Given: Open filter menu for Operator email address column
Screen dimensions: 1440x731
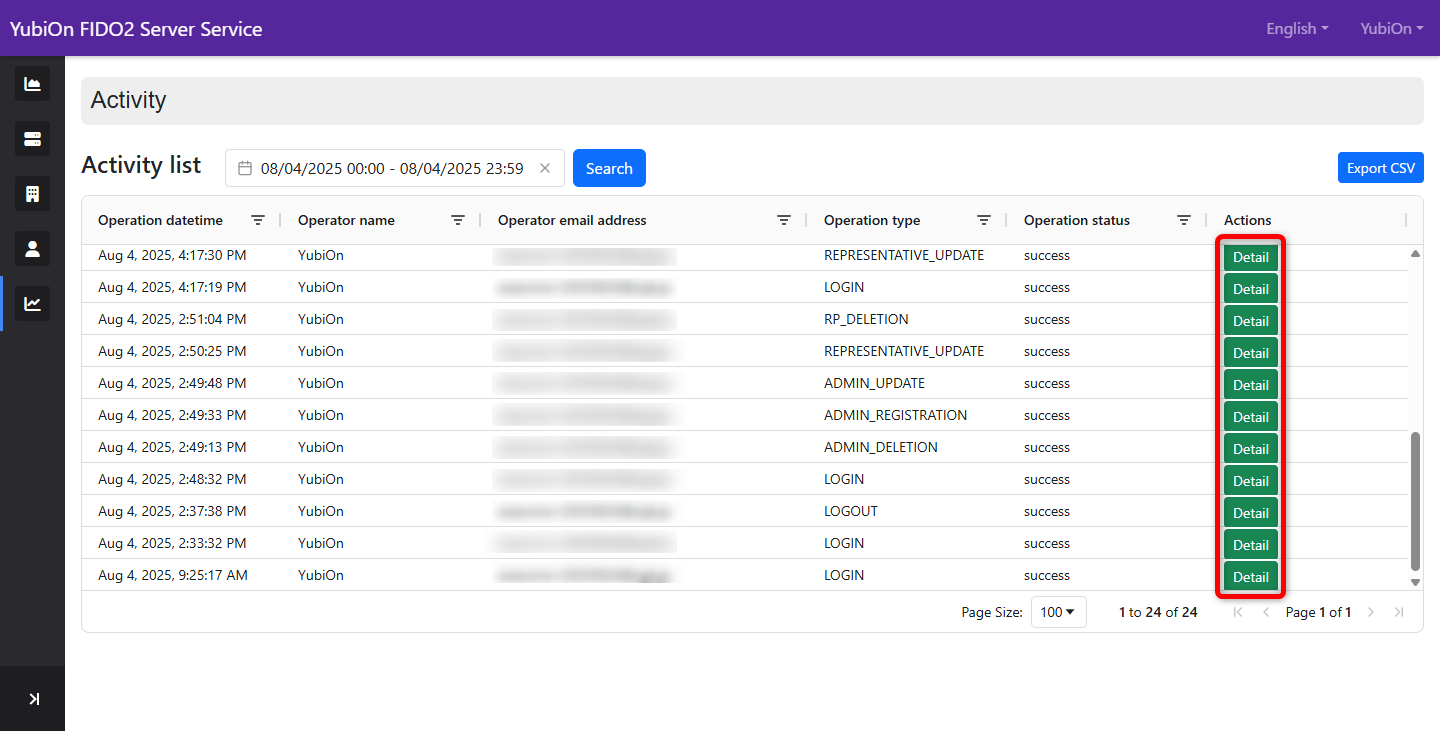Looking at the screenshot, I should click(784, 220).
